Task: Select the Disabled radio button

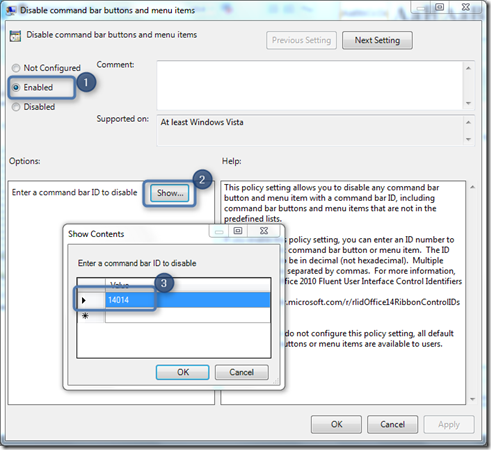Action: (x=16, y=107)
